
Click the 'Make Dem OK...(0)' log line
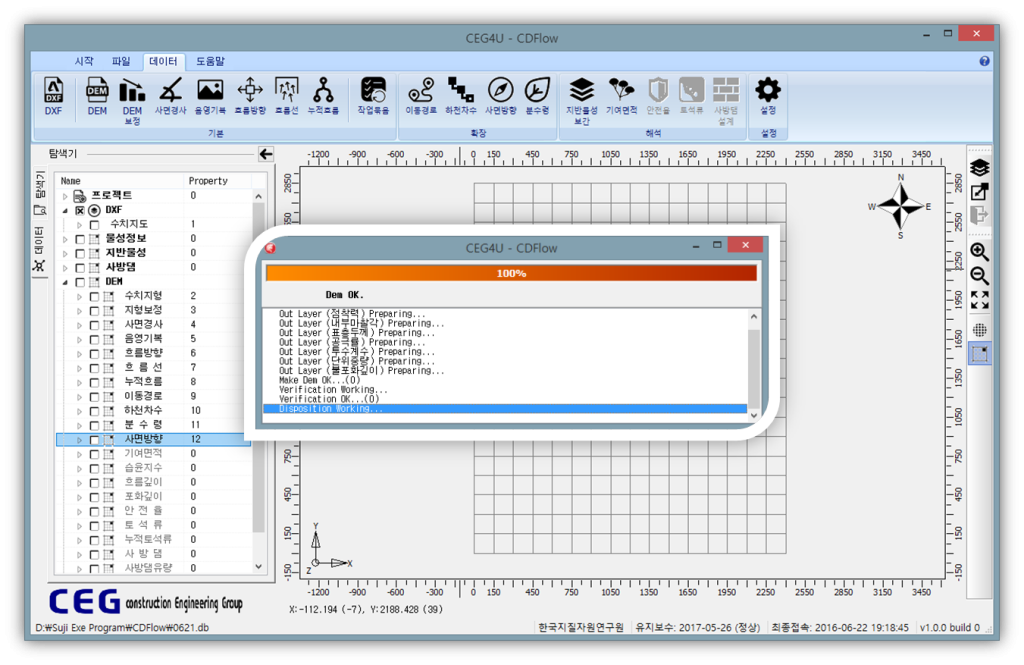(319, 380)
